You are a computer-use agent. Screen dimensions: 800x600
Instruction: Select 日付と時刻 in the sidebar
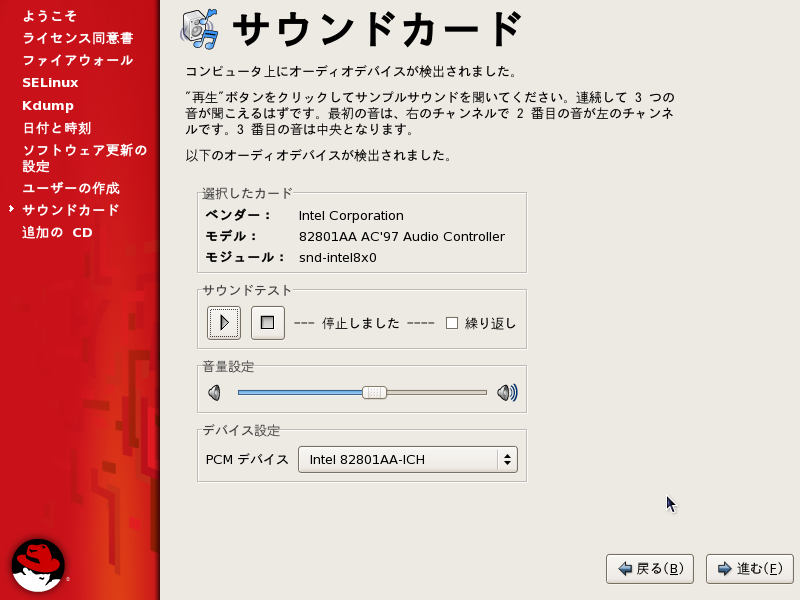click(x=57, y=128)
